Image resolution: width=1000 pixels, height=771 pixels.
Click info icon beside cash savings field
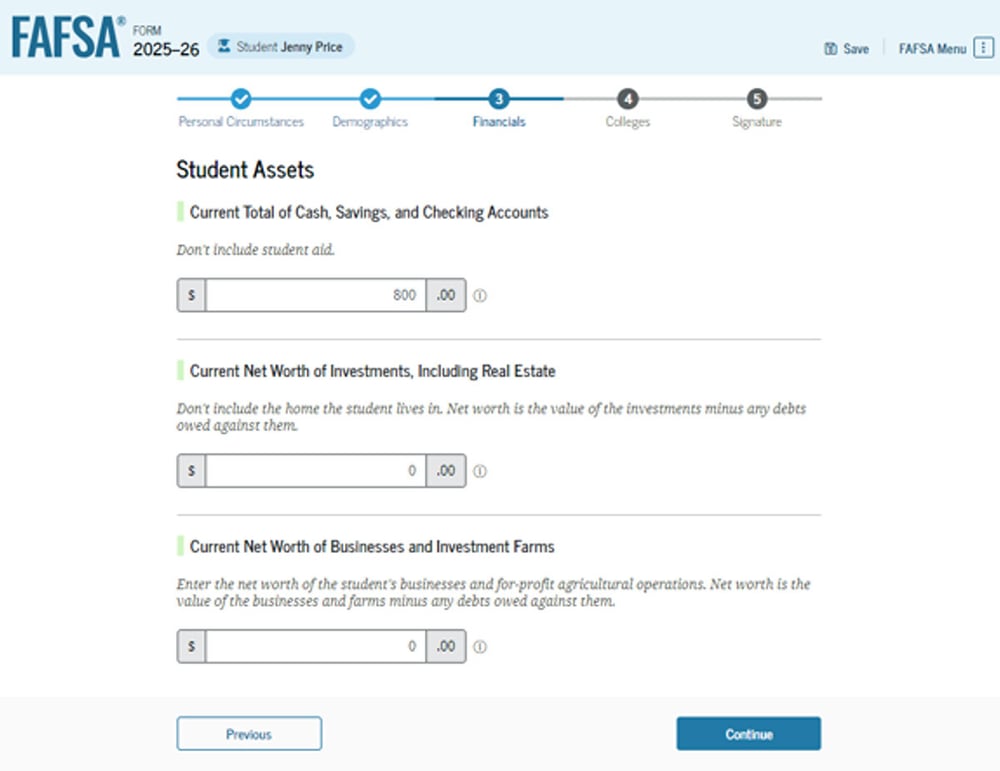click(x=480, y=296)
